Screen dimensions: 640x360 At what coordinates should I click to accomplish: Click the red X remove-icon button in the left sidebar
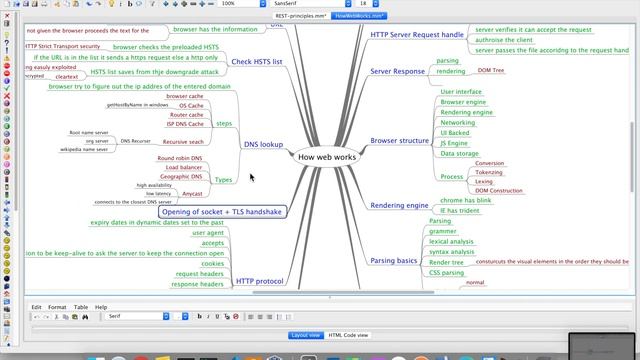pyautogui.click(x=7, y=16)
